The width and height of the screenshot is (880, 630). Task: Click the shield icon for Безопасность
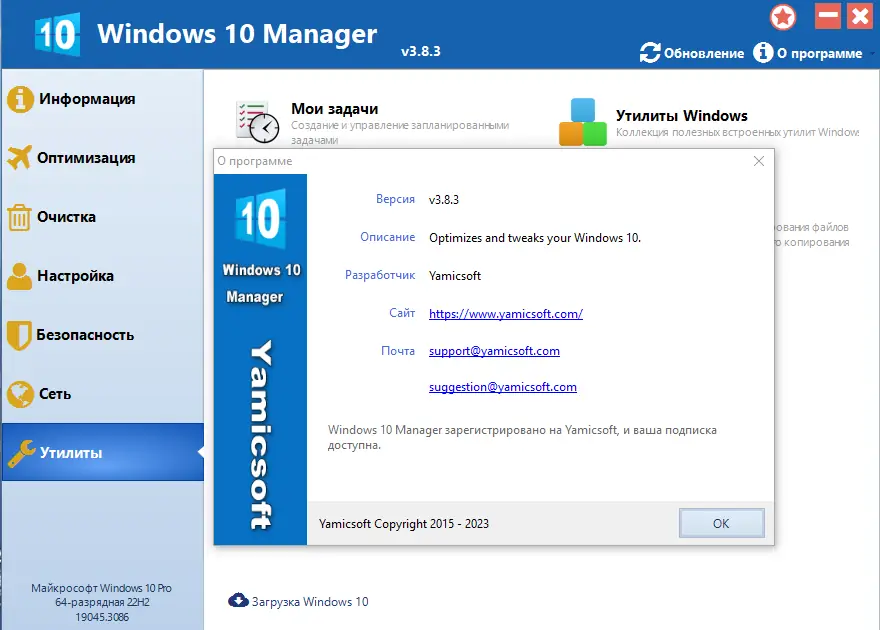point(19,335)
